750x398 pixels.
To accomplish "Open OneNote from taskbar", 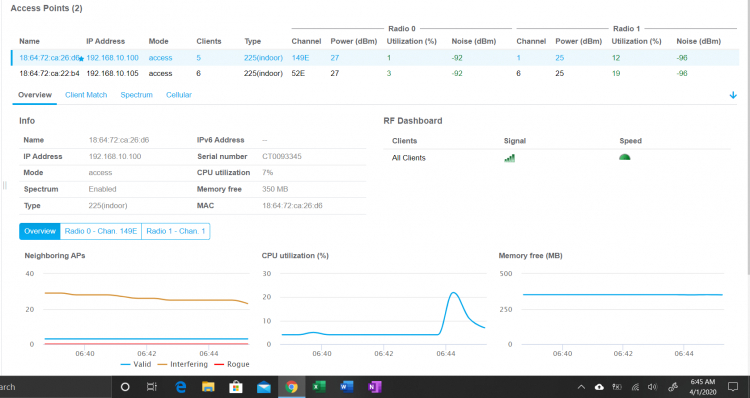I will [x=375, y=387].
